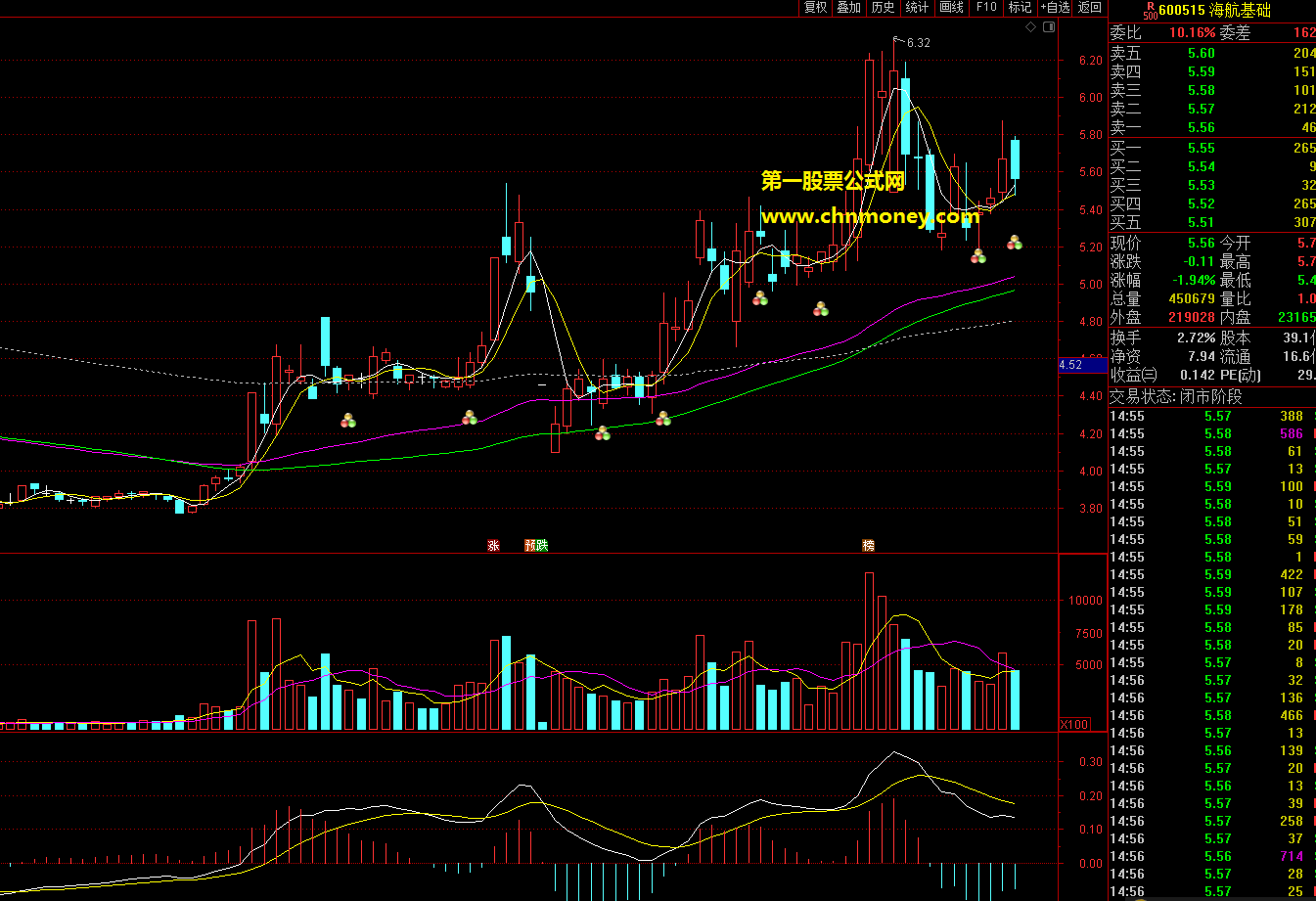The width and height of the screenshot is (1316, 901).
Task: Click the diamond icon above the chart
Action: [1030, 27]
